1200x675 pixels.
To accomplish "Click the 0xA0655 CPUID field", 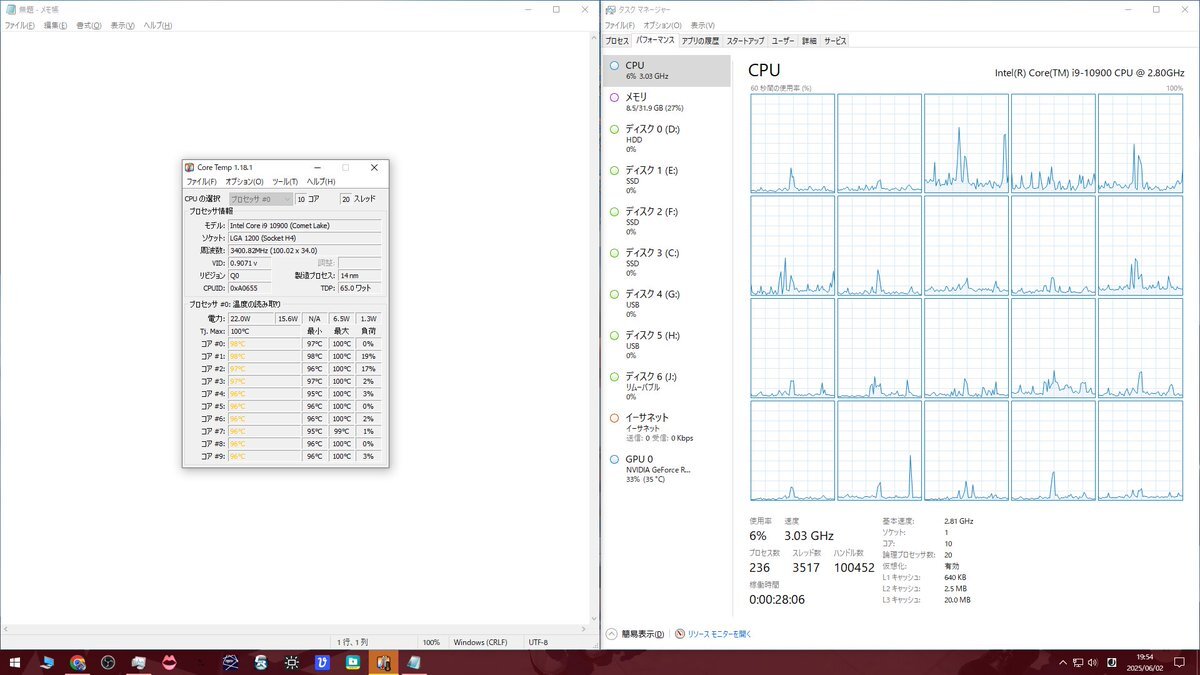I will pyautogui.click(x=249, y=288).
